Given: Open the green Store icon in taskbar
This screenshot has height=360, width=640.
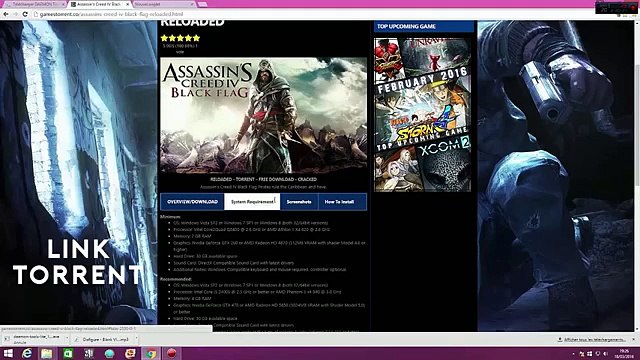Looking at the screenshot, I should pos(68,353).
